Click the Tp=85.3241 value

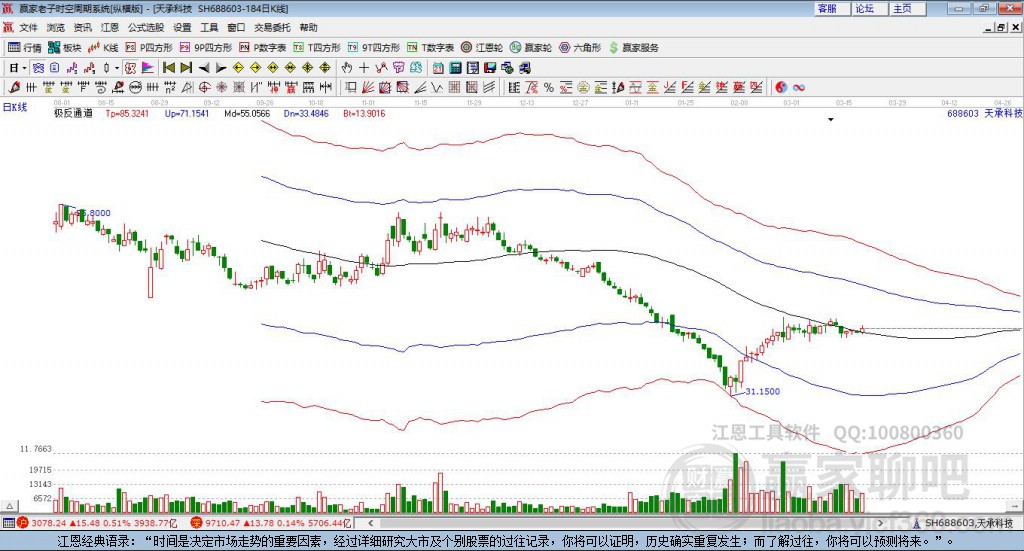(x=127, y=114)
